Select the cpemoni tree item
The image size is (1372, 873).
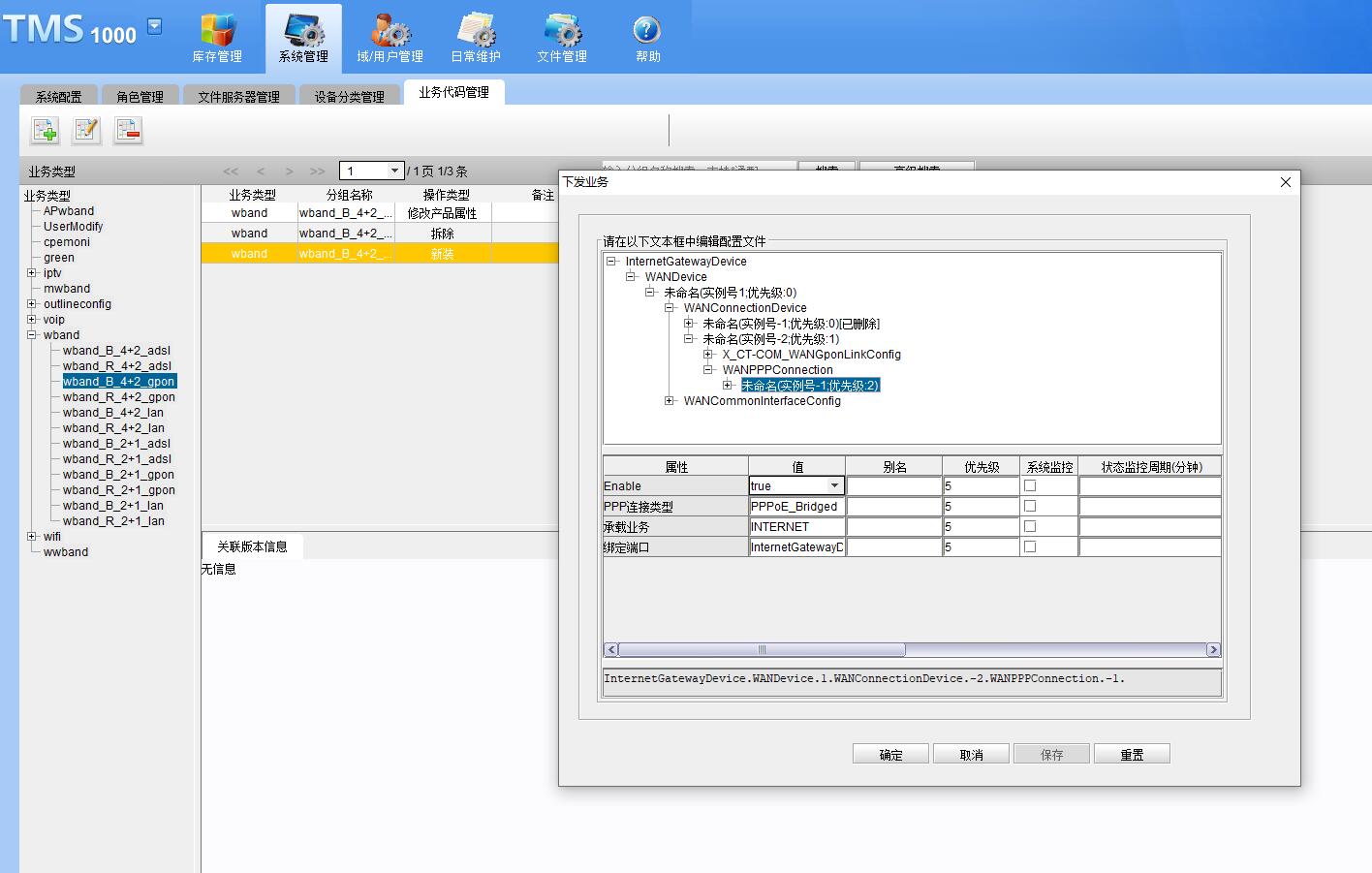[67, 242]
